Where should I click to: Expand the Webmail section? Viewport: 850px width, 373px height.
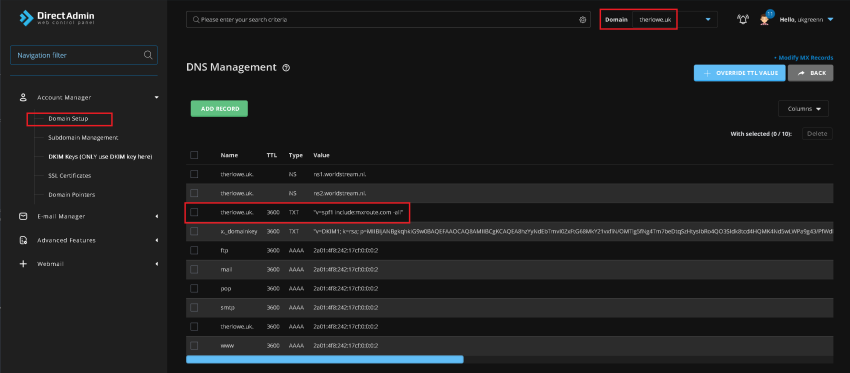(x=157, y=264)
